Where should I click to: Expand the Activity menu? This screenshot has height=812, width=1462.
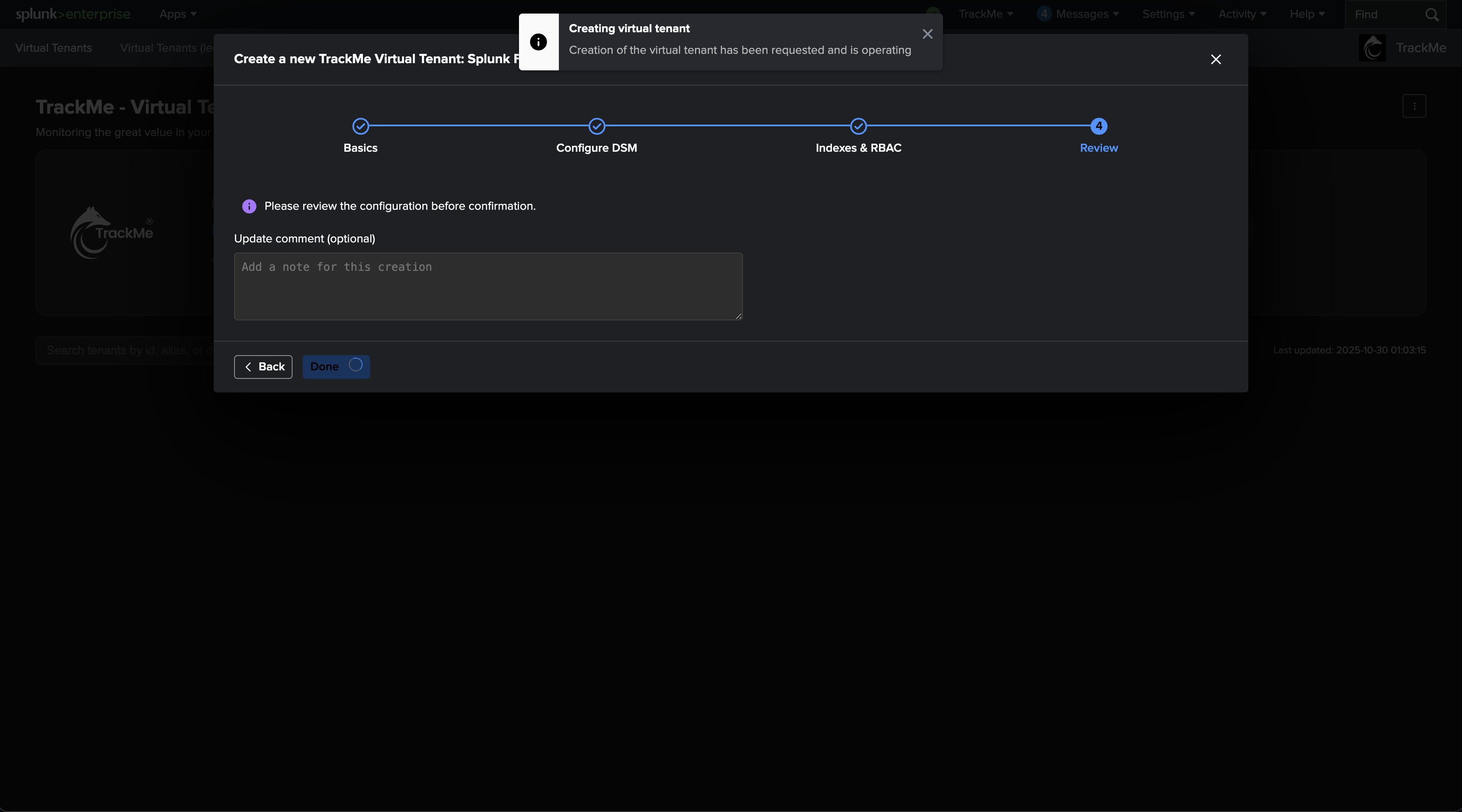click(x=1242, y=14)
